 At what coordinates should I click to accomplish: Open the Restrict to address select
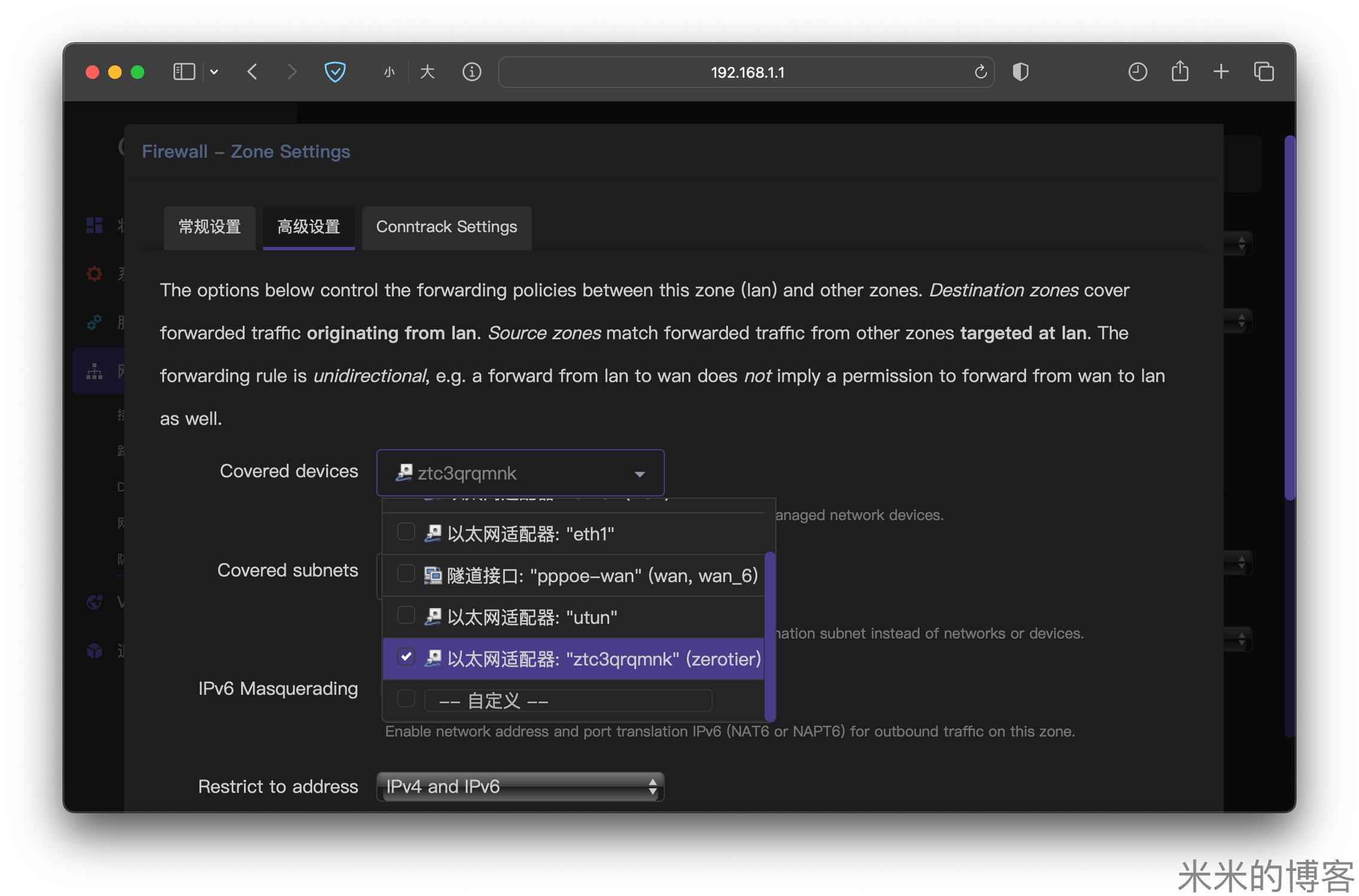[x=520, y=786]
